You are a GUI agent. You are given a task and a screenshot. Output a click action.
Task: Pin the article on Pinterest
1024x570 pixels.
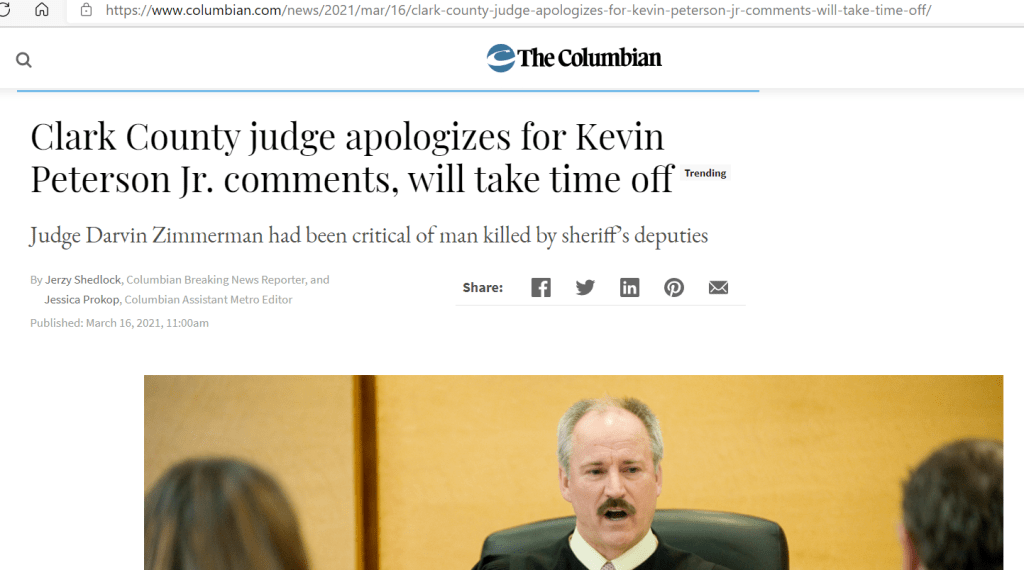(674, 287)
